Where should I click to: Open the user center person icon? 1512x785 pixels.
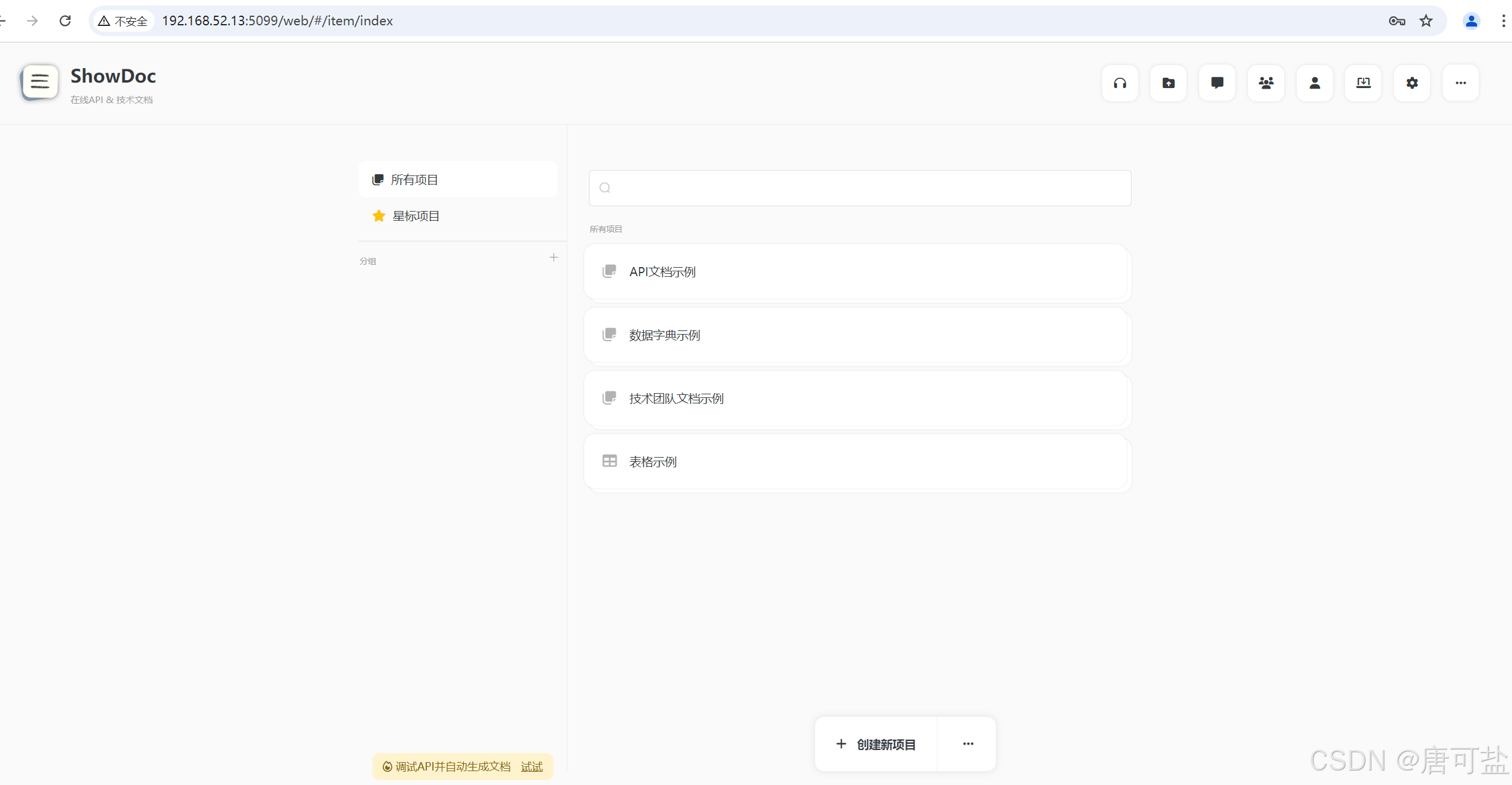click(x=1315, y=83)
